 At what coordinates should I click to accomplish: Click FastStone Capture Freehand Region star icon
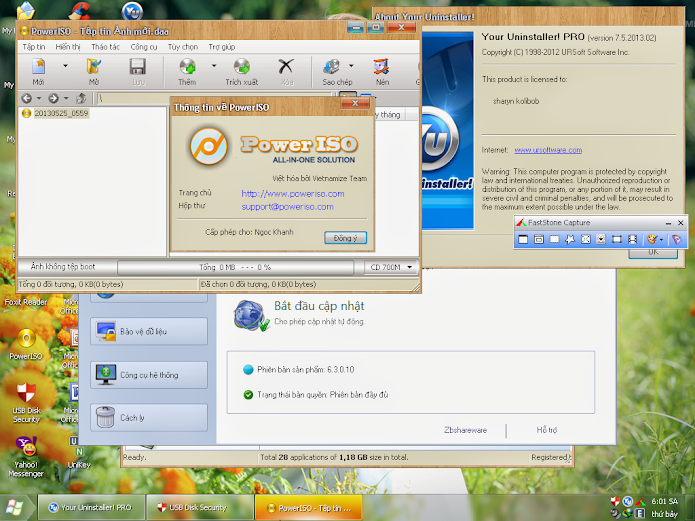point(570,239)
